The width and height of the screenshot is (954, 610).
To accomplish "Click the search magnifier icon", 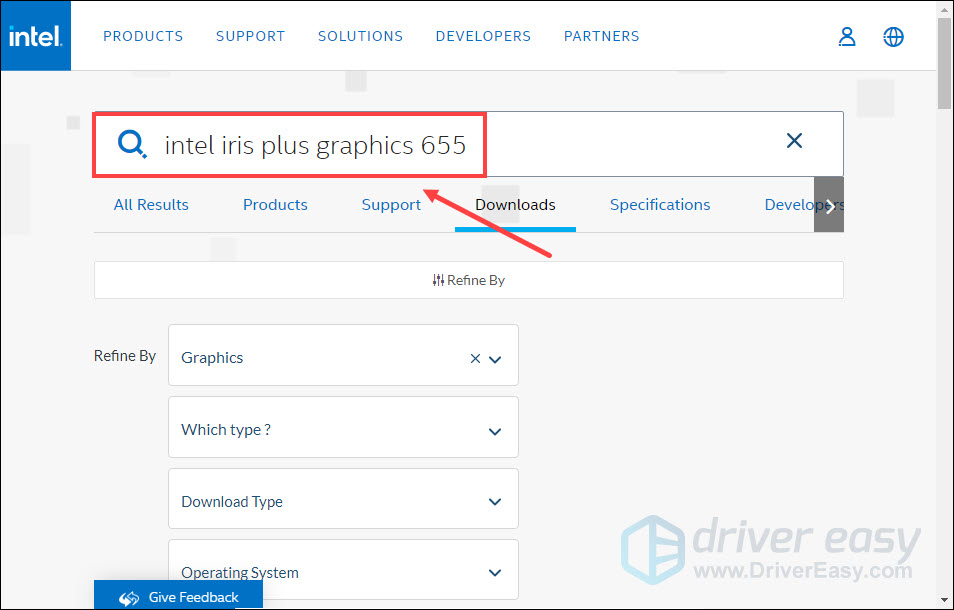I will [x=131, y=144].
